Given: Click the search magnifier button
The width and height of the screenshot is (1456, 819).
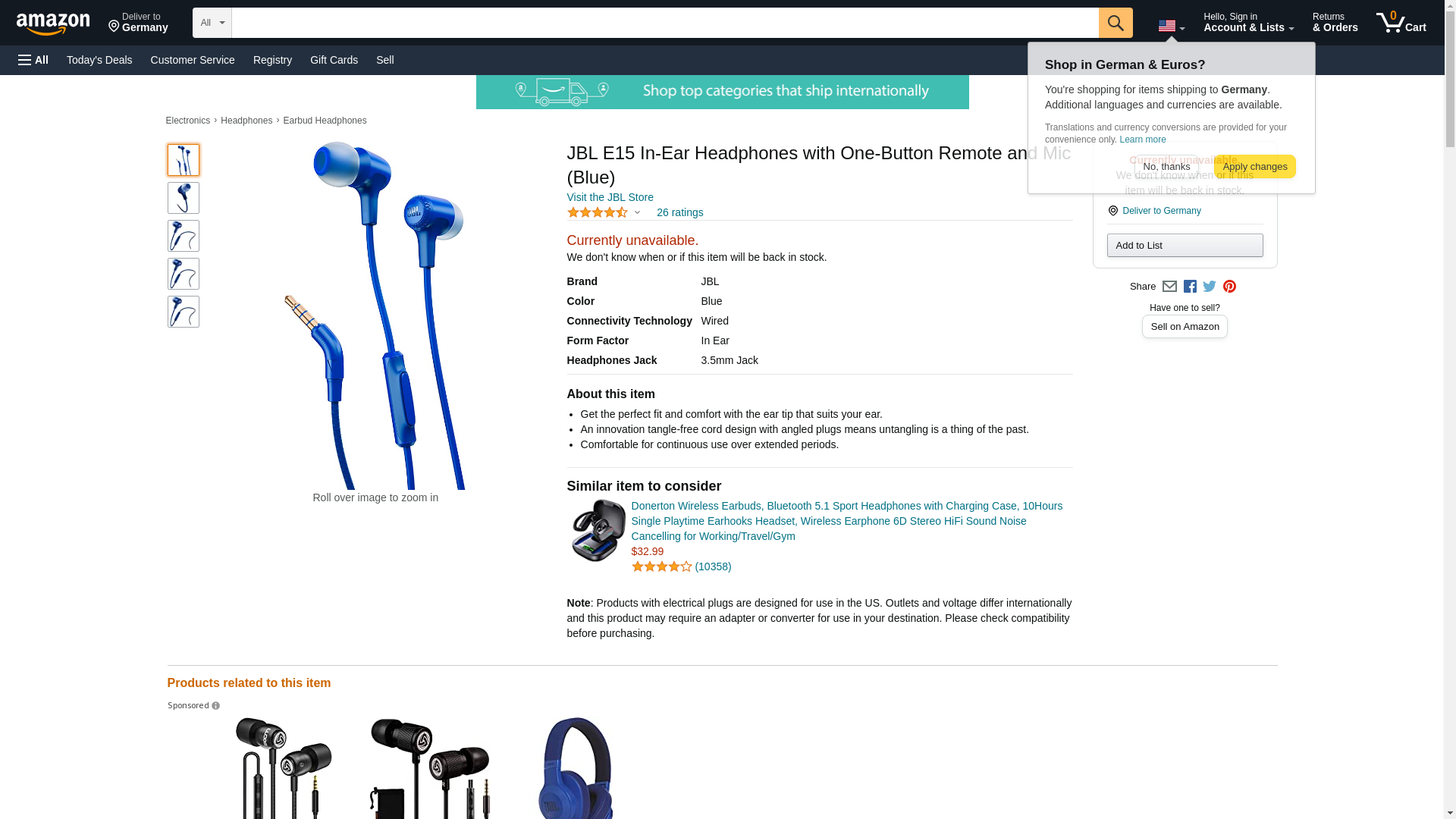Looking at the screenshot, I should coord(1115,23).
